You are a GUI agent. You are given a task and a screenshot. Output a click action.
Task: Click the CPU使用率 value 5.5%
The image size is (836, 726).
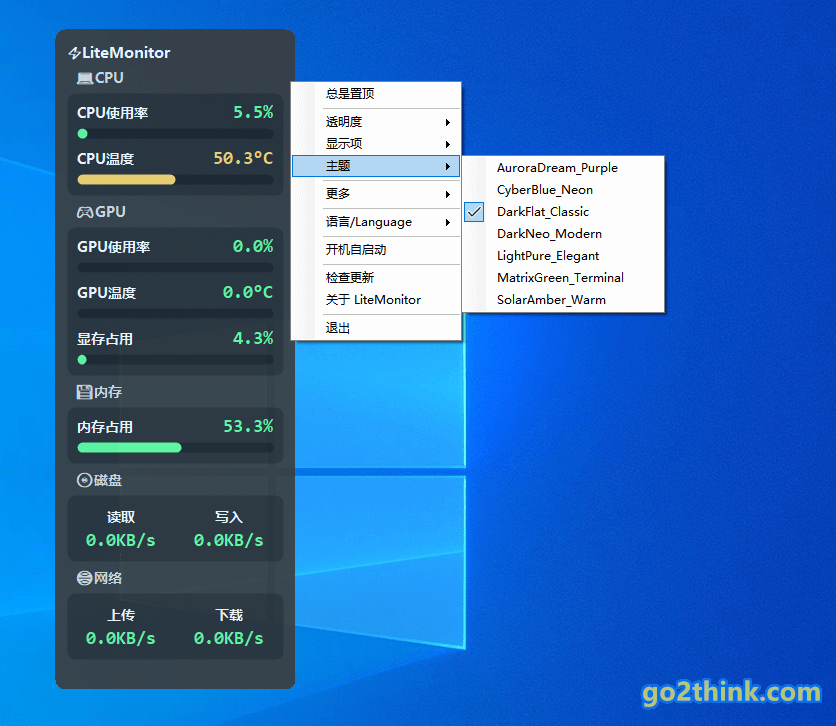[x=253, y=112]
